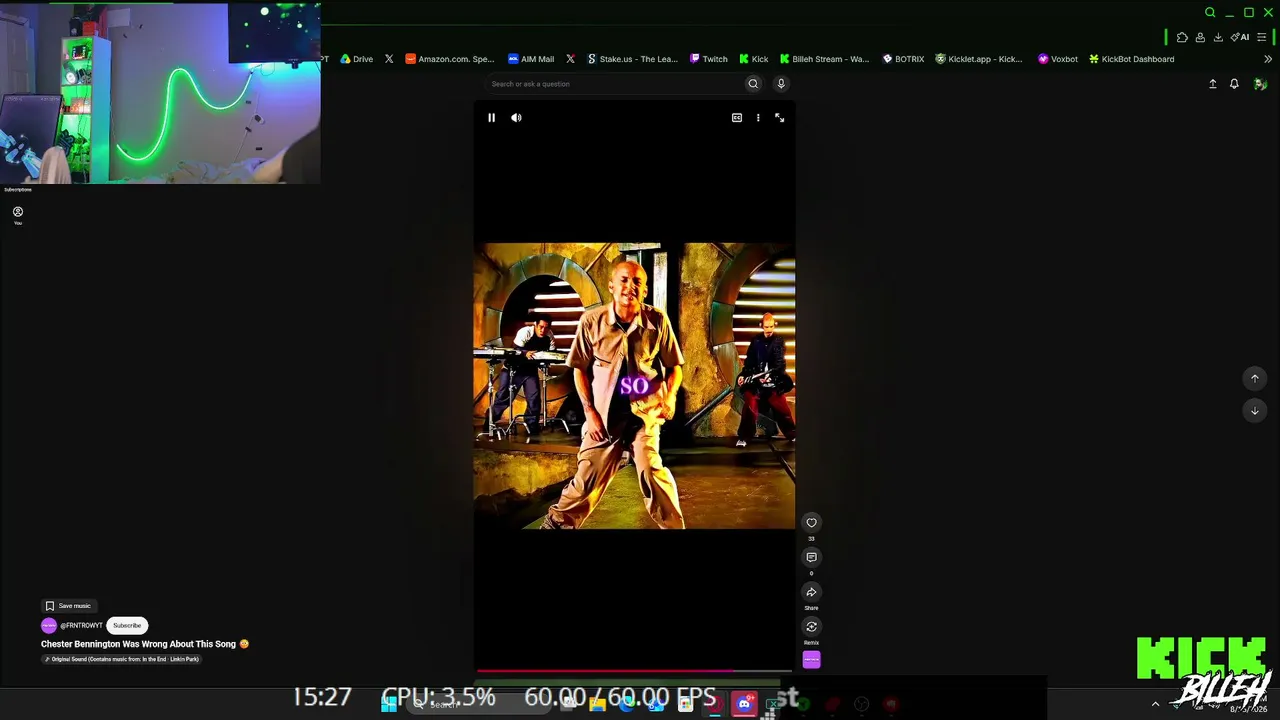Open the purple sound thumbnail
This screenshot has width=1280, height=720.
811,660
